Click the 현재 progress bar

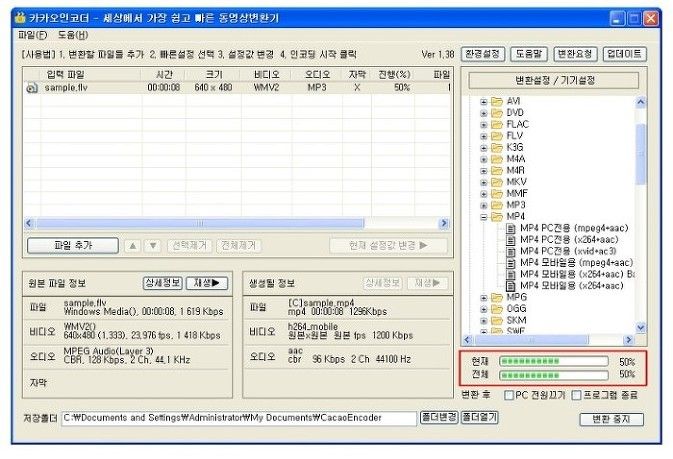tap(554, 362)
